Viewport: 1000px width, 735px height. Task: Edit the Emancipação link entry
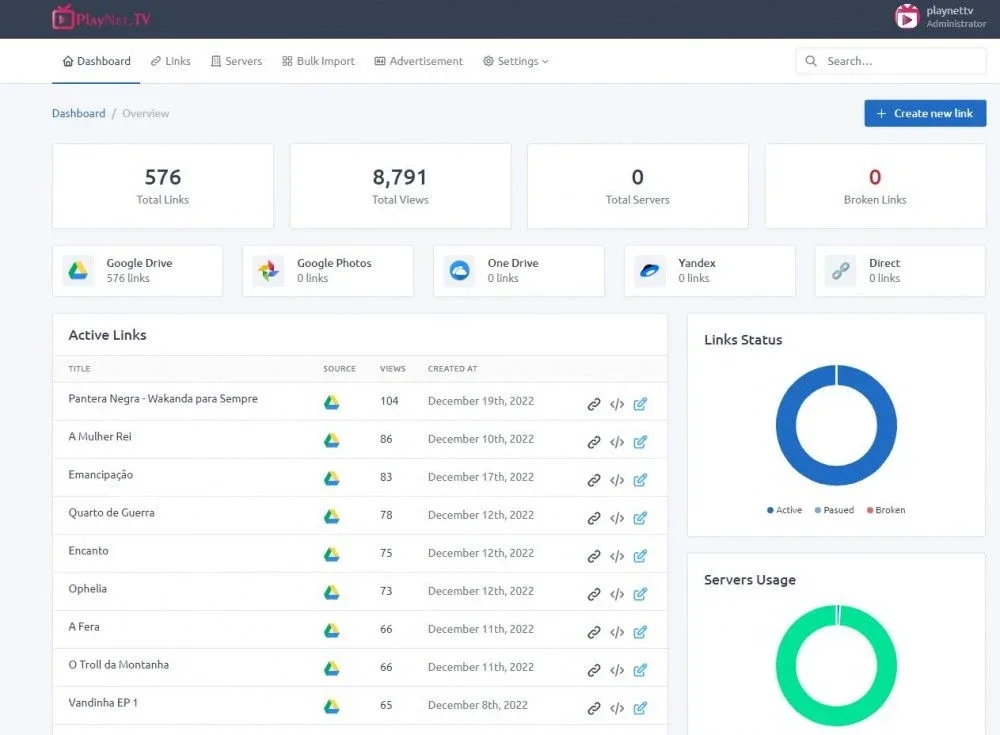point(640,480)
